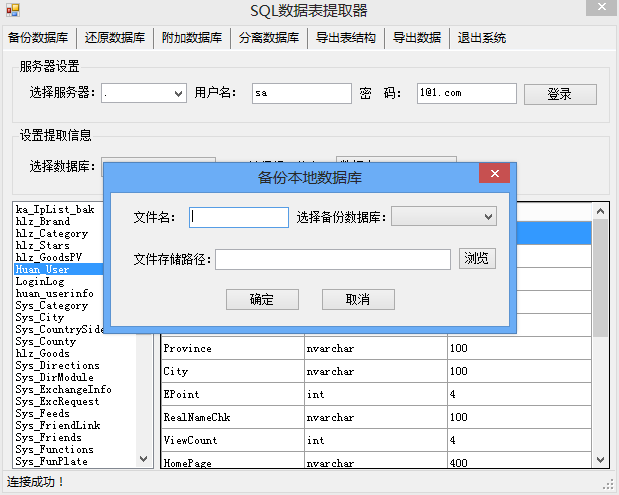Click the Province cell in grid
Viewport: 619px width, 495px height.
click(233, 348)
